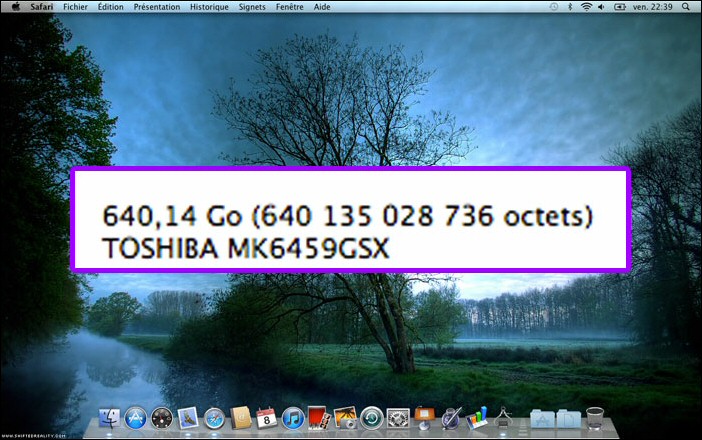Open the Wi-Fi status menu

click(x=586, y=7)
